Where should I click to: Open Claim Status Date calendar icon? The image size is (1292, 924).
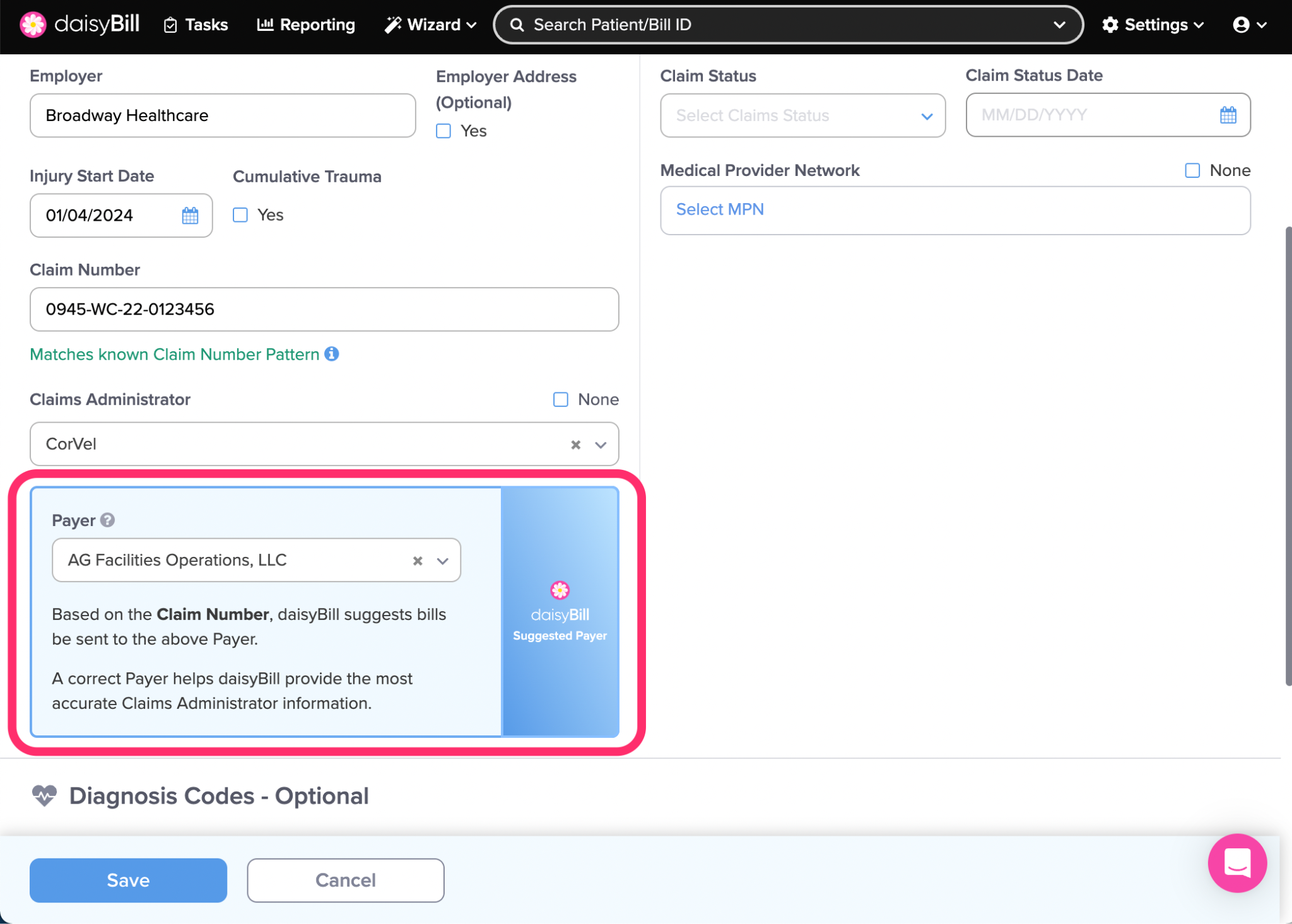coord(1228,115)
